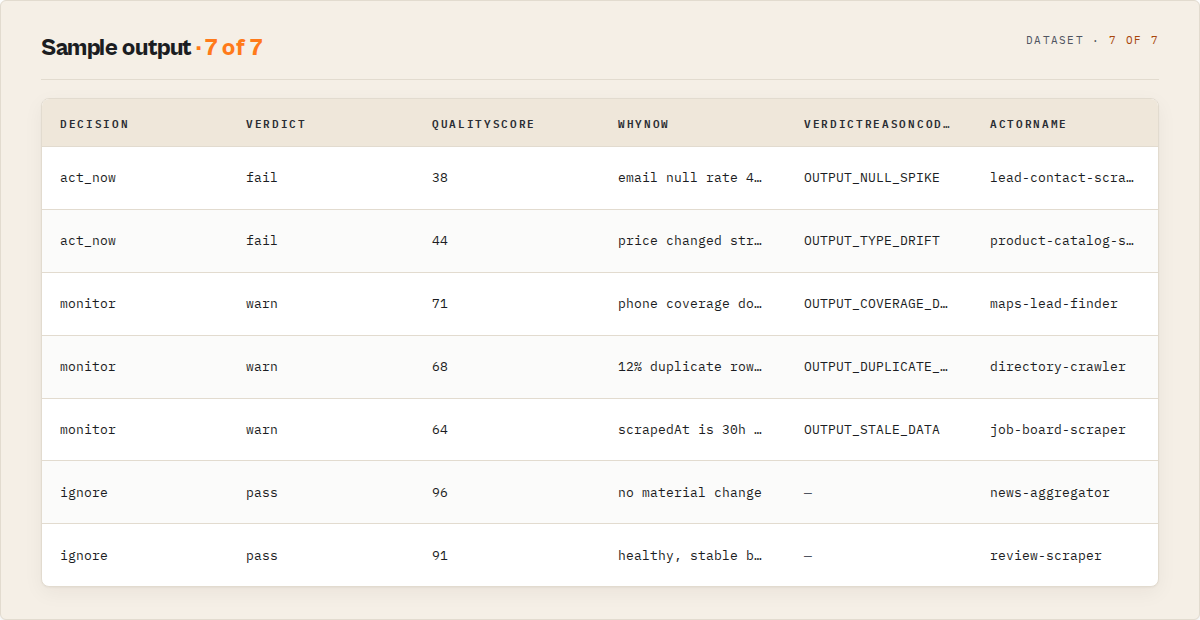Click the review-scraper actor name
Image resolution: width=1200 pixels, height=620 pixels.
pyautogui.click(x=1046, y=556)
